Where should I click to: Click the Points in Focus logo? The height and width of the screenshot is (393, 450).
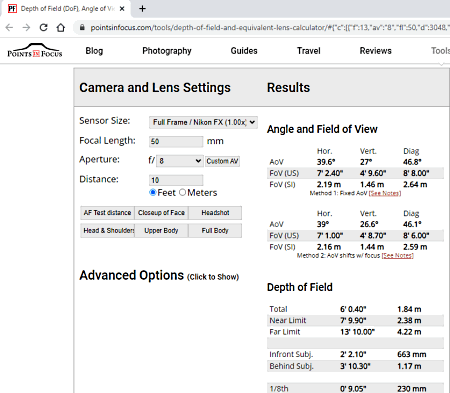35,50
